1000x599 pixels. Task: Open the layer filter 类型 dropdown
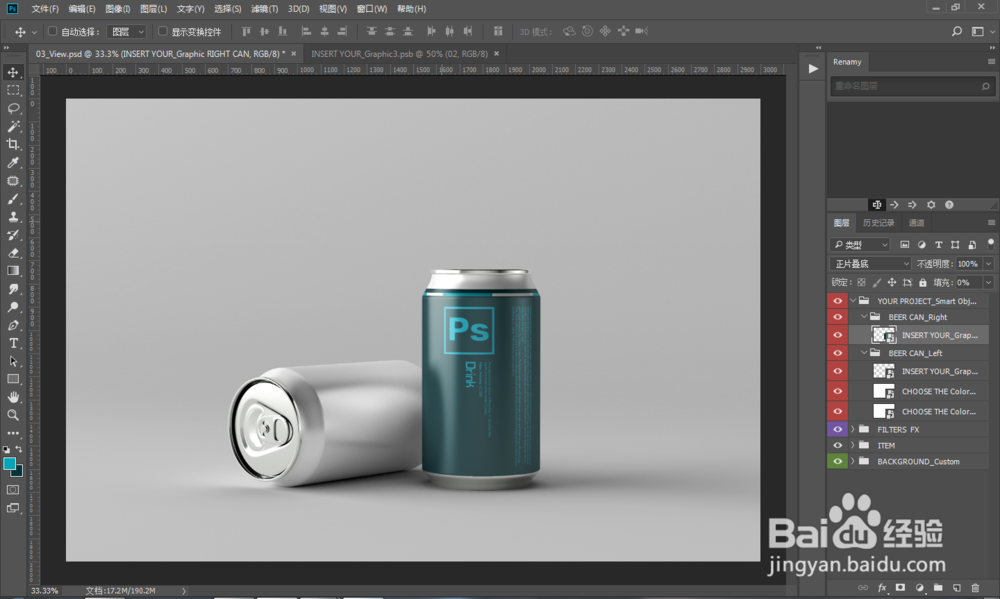point(860,244)
